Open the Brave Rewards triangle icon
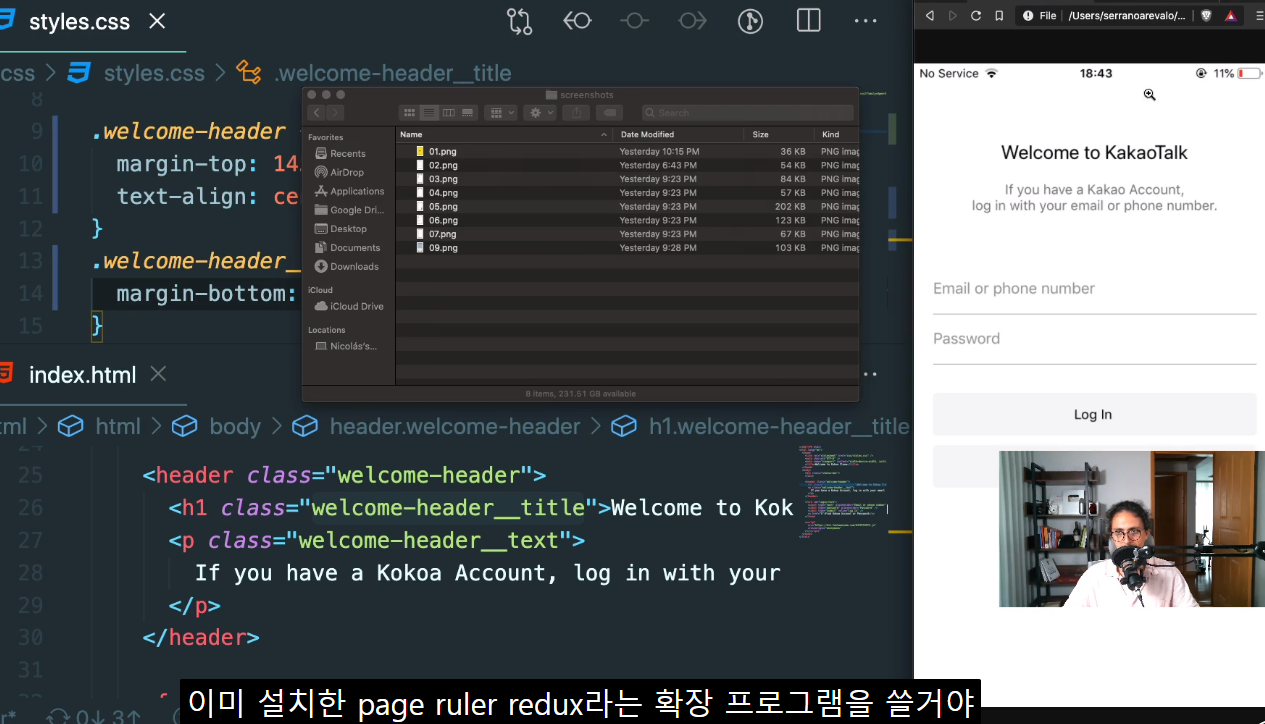The height and width of the screenshot is (724, 1265). [x=1231, y=15]
